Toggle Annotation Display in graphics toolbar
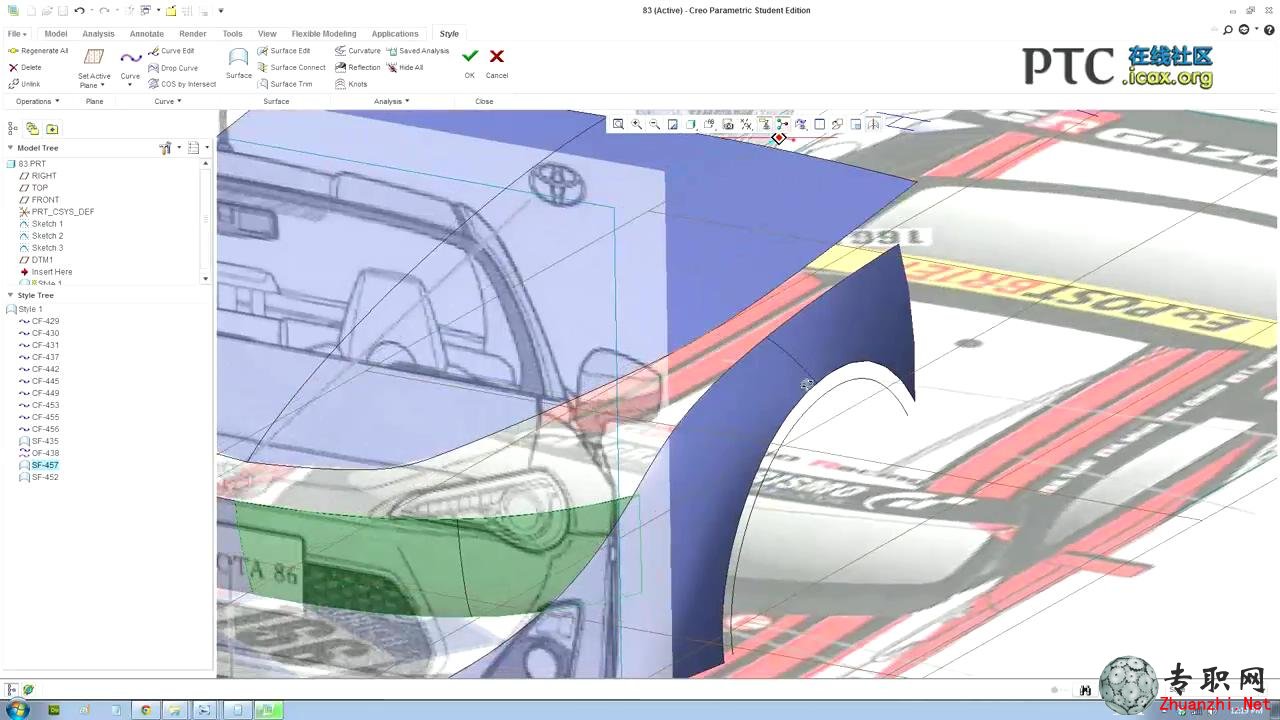Viewport: 1280px width, 720px height. [764, 124]
